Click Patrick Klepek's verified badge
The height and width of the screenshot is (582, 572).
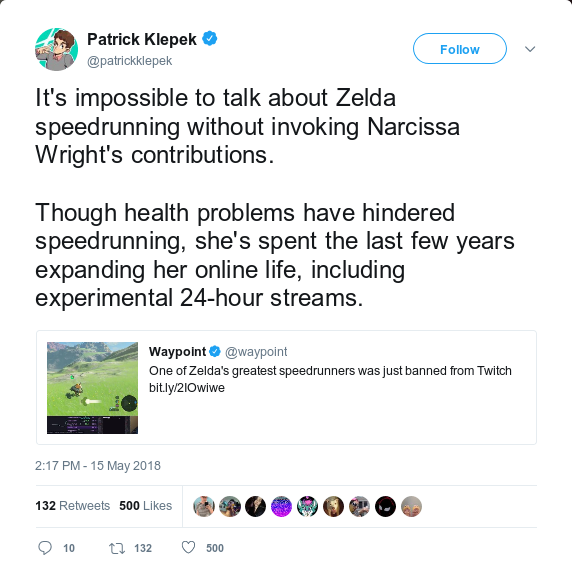point(210,39)
